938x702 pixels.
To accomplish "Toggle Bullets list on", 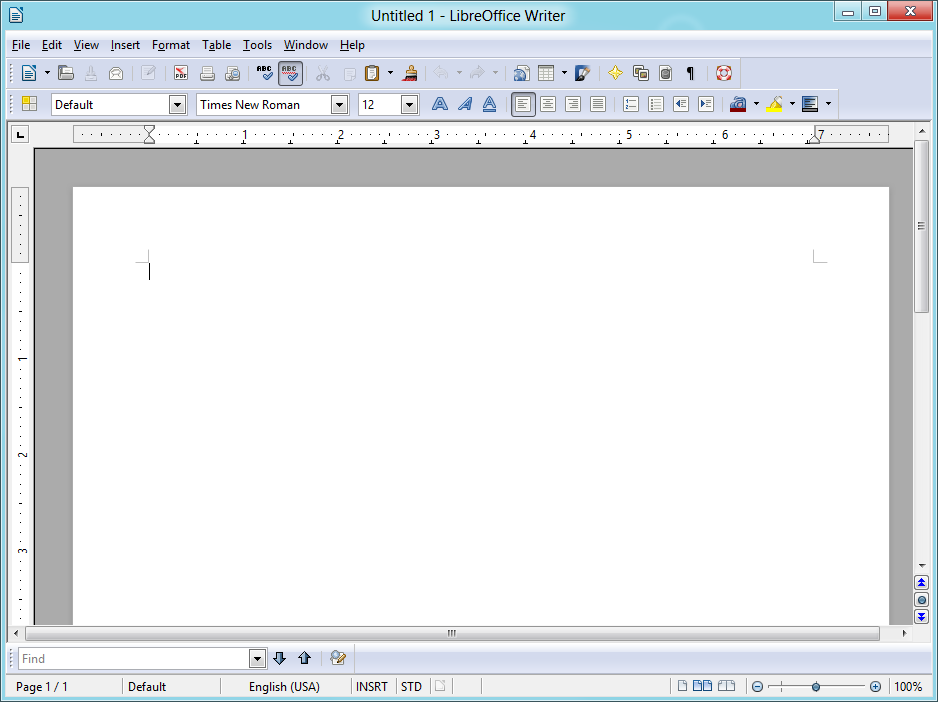I will coord(656,104).
